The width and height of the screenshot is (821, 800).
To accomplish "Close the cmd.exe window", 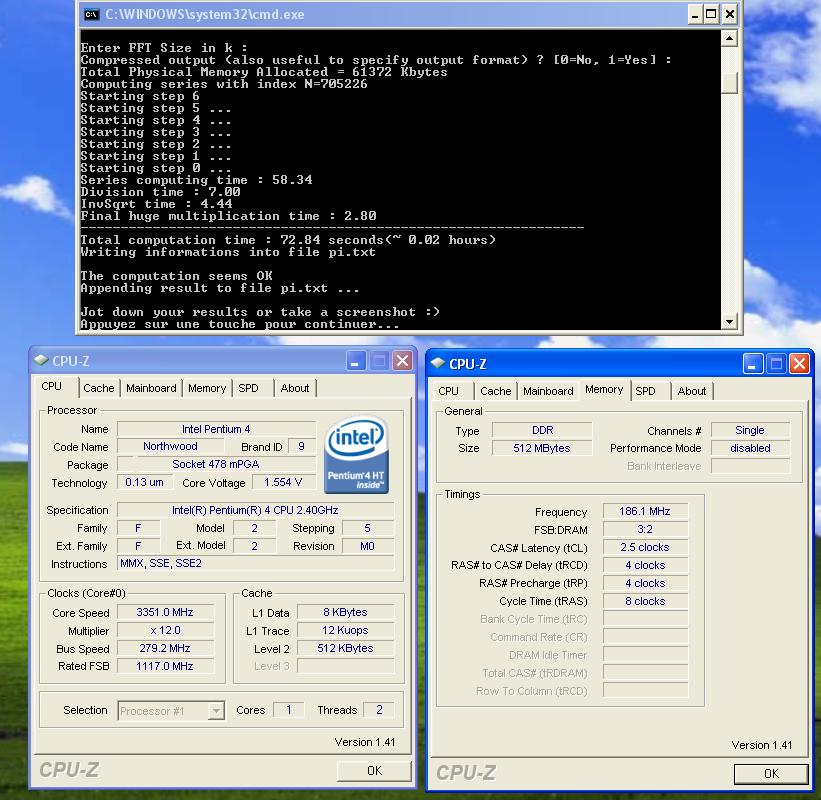I will pos(729,14).
